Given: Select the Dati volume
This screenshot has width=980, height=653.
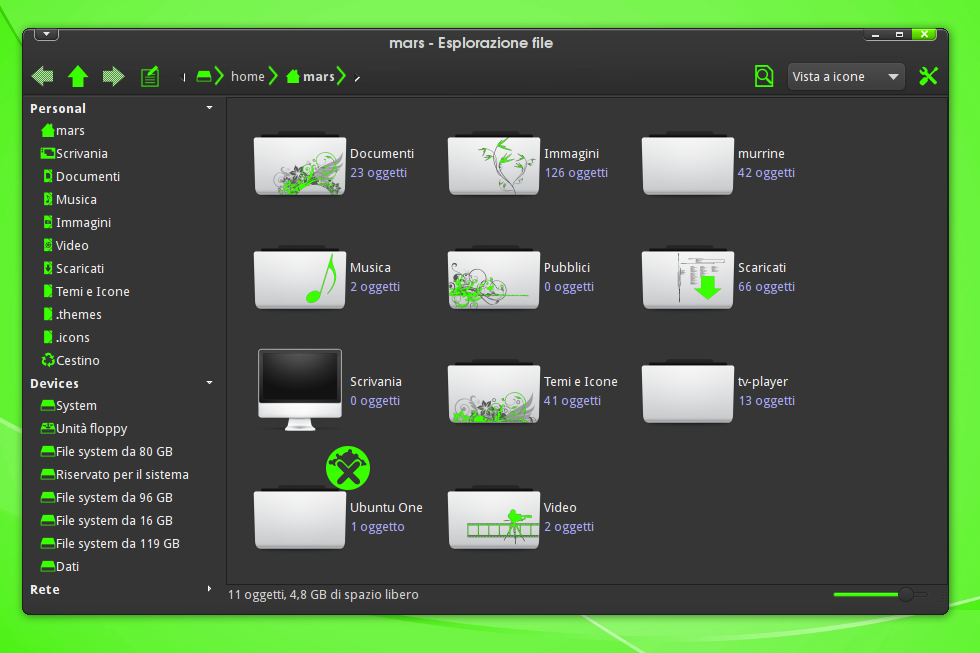Looking at the screenshot, I should pos(59,567).
